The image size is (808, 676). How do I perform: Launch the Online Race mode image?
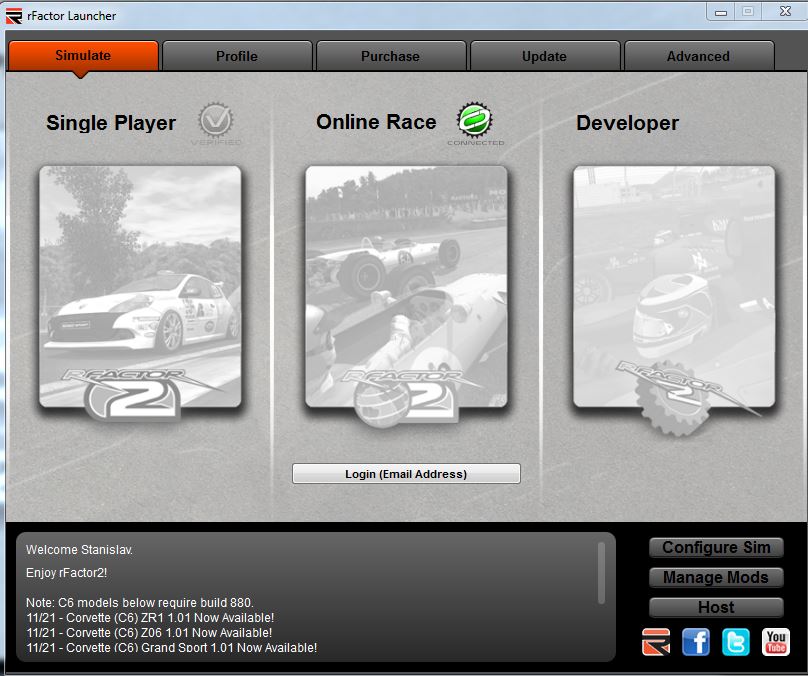(406, 288)
